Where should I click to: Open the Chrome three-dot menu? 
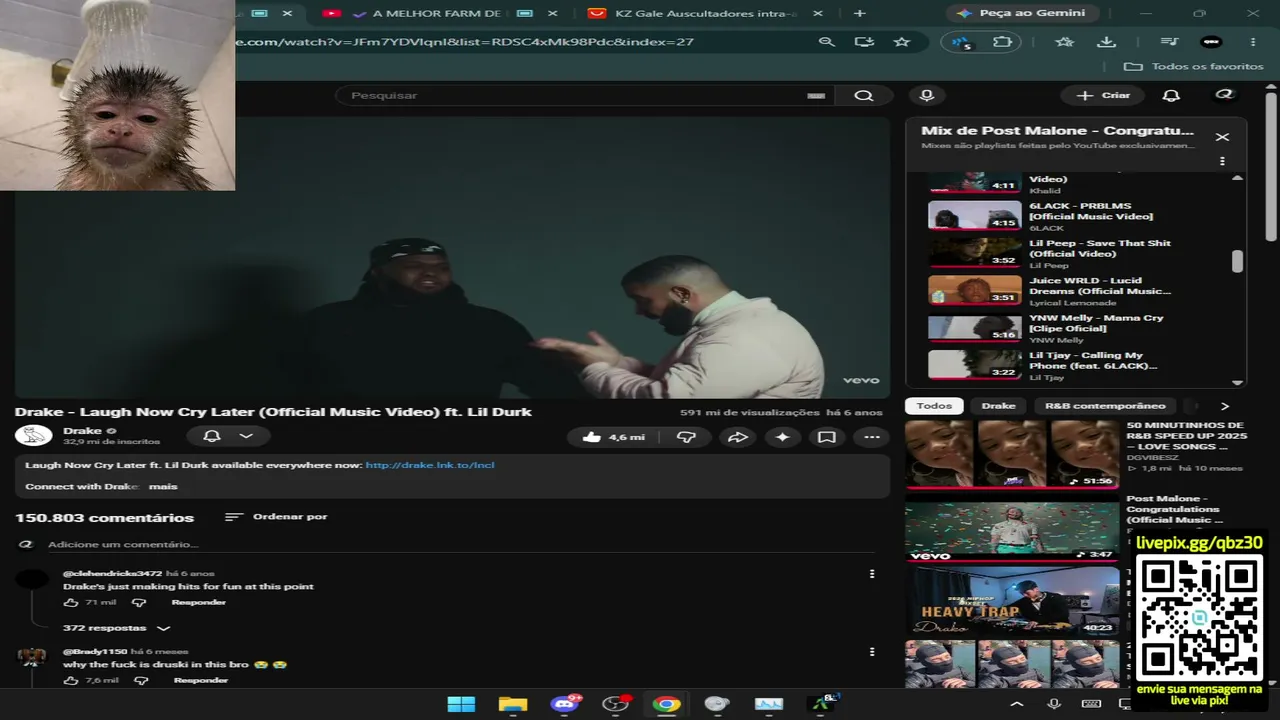pos(1253,42)
